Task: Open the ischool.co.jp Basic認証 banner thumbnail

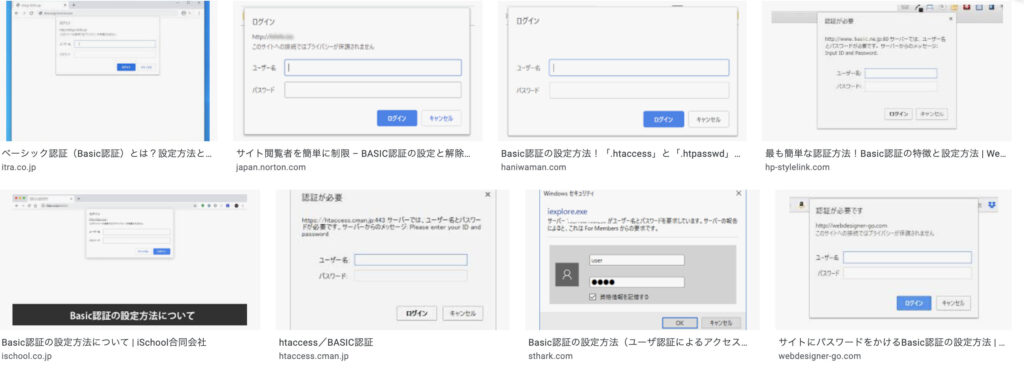Action: click(x=130, y=259)
